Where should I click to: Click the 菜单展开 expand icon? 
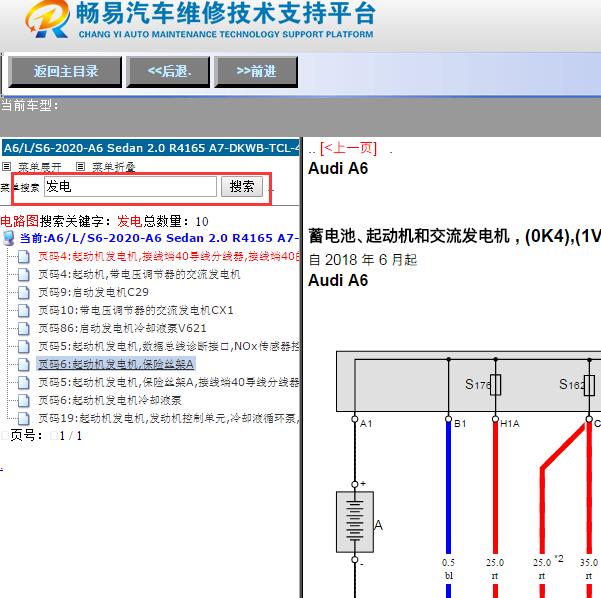coord(6,166)
